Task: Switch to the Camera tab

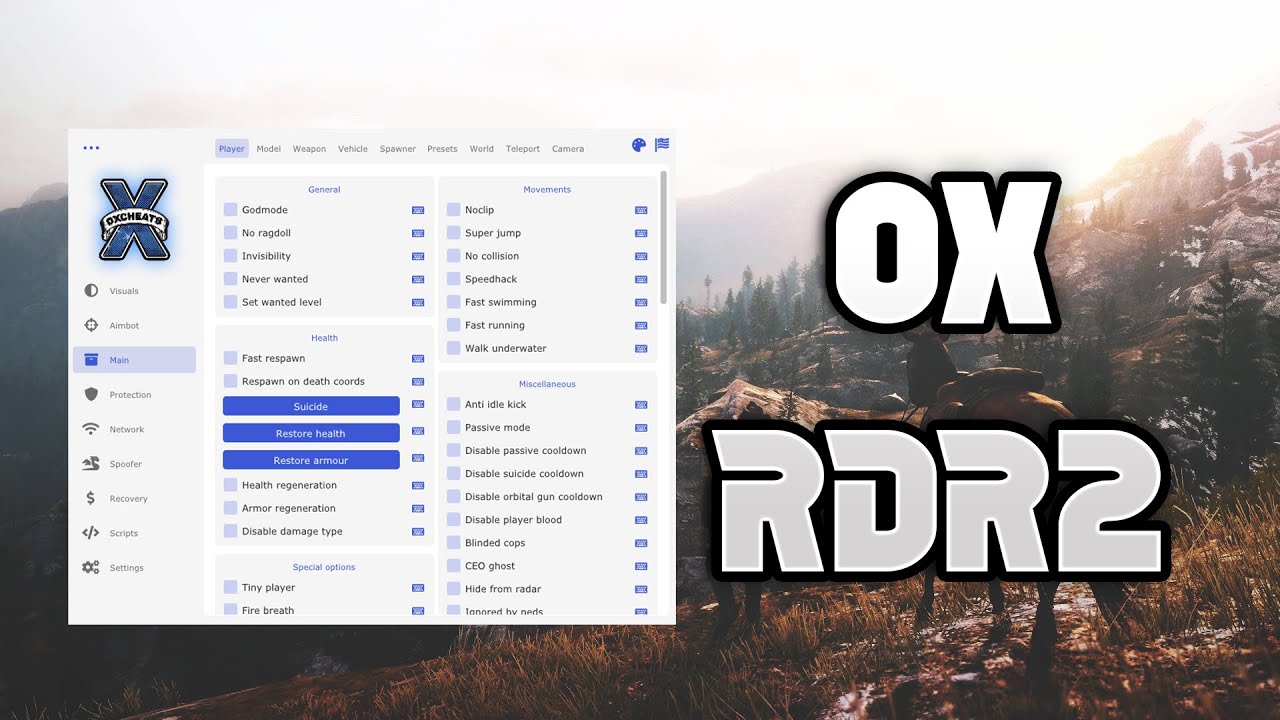Action: [x=568, y=149]
